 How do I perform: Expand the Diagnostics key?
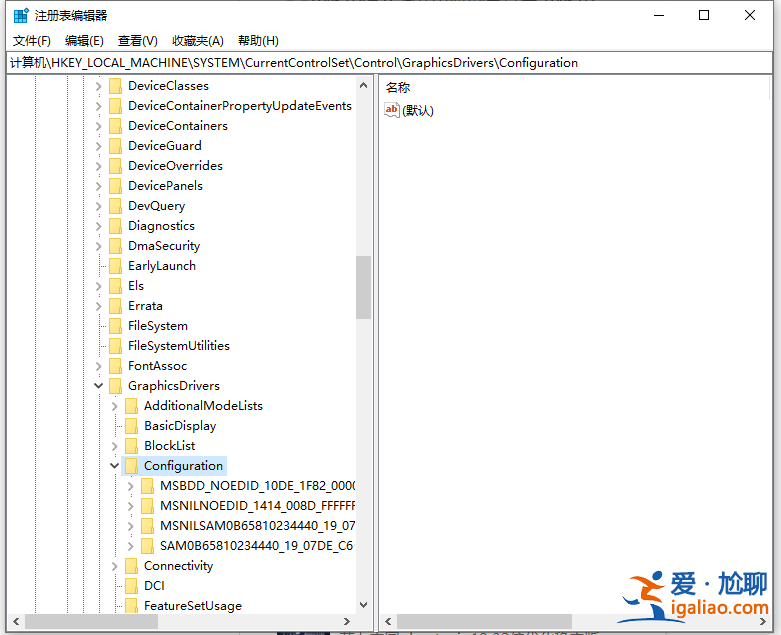(99, 226)
